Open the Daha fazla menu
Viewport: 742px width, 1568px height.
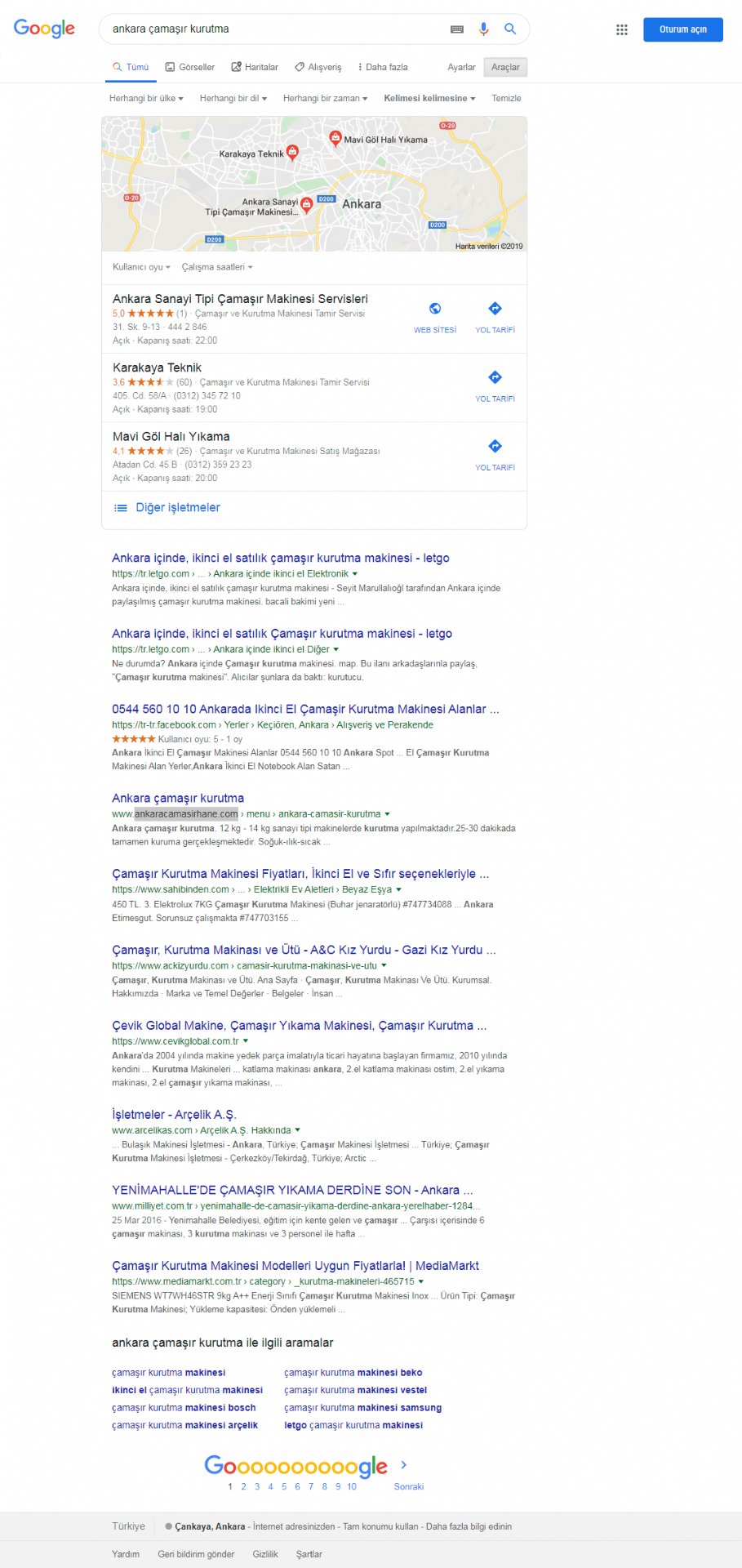pyautogui.click(x=382, y=67)
